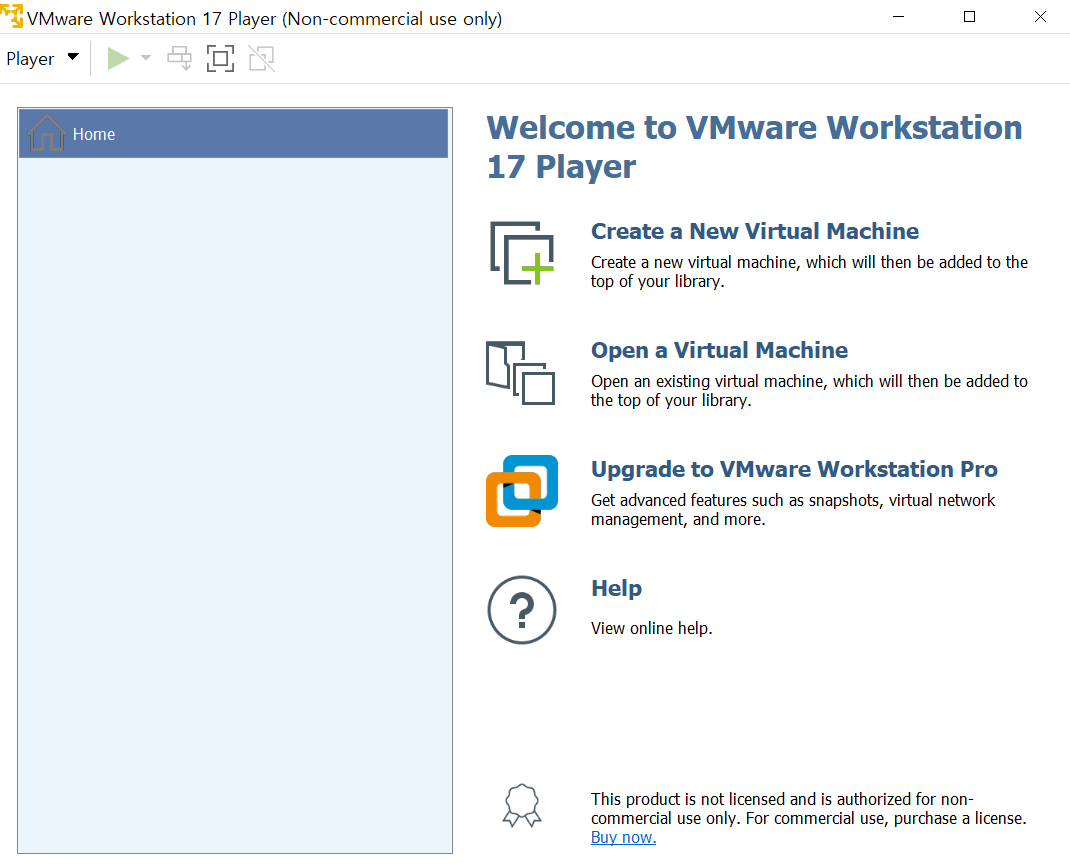
Task: Maximize the VMware Player window
Action: pos(969,16)
